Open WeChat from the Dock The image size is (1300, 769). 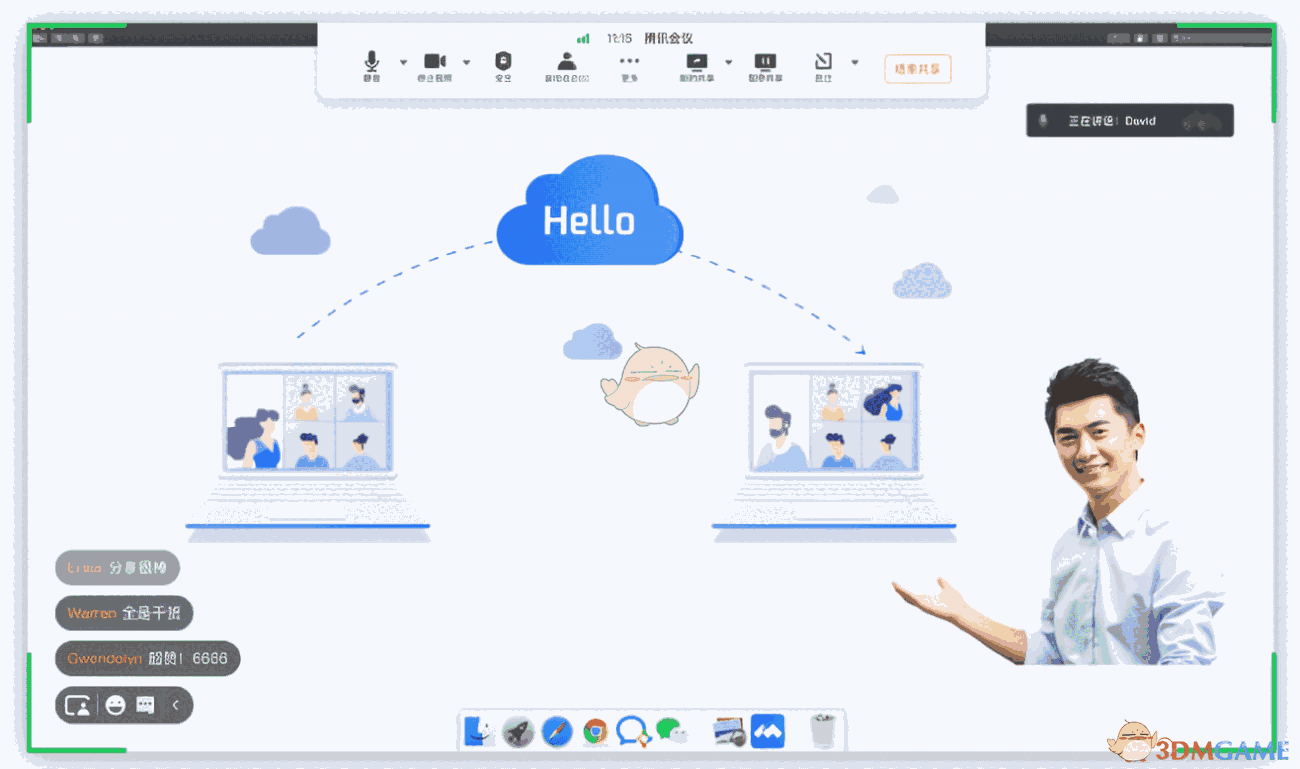pos(672,731)
